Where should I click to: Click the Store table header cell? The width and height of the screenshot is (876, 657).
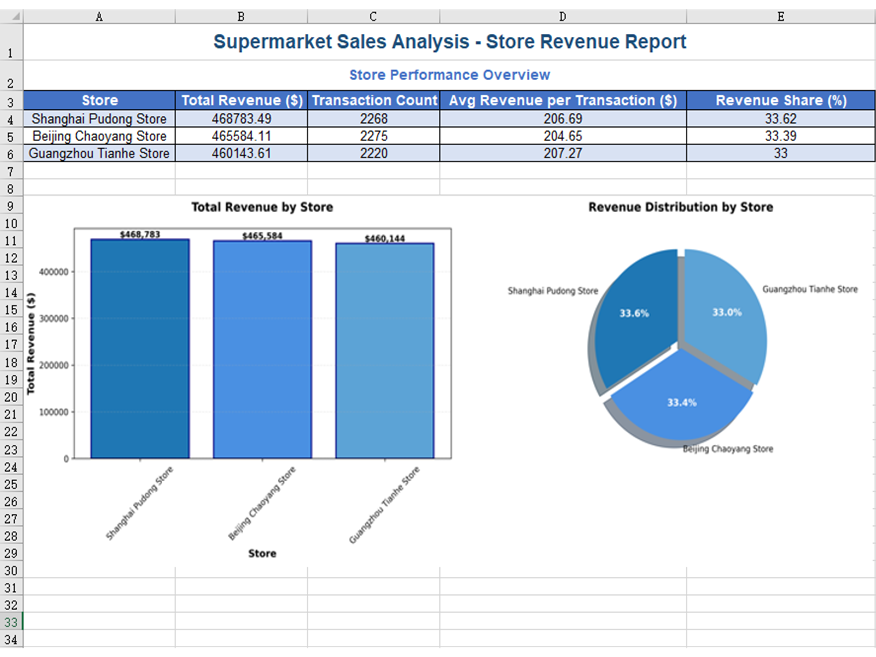[98, 100]
